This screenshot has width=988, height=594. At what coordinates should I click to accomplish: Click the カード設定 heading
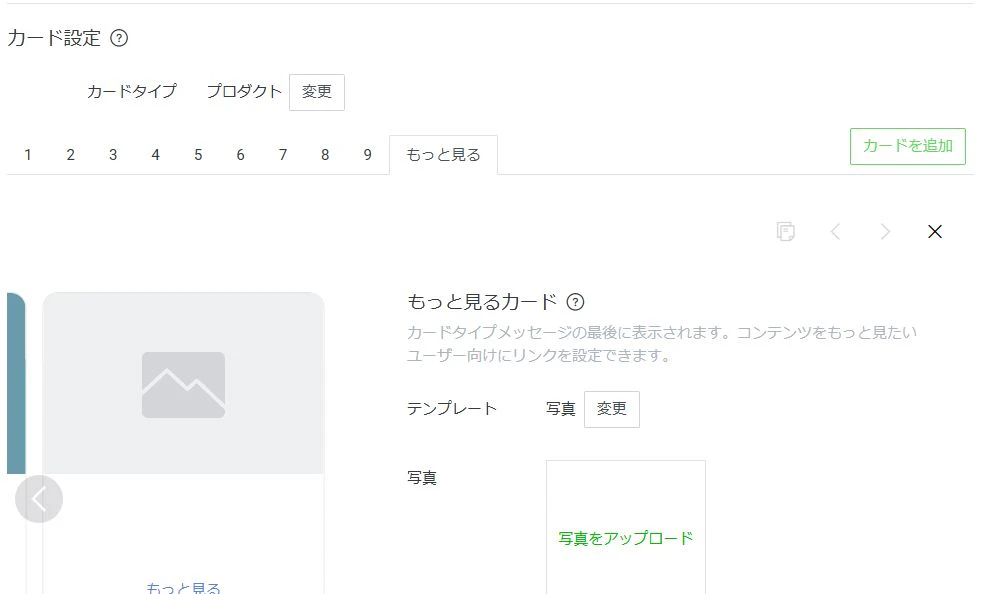[54, 38]
